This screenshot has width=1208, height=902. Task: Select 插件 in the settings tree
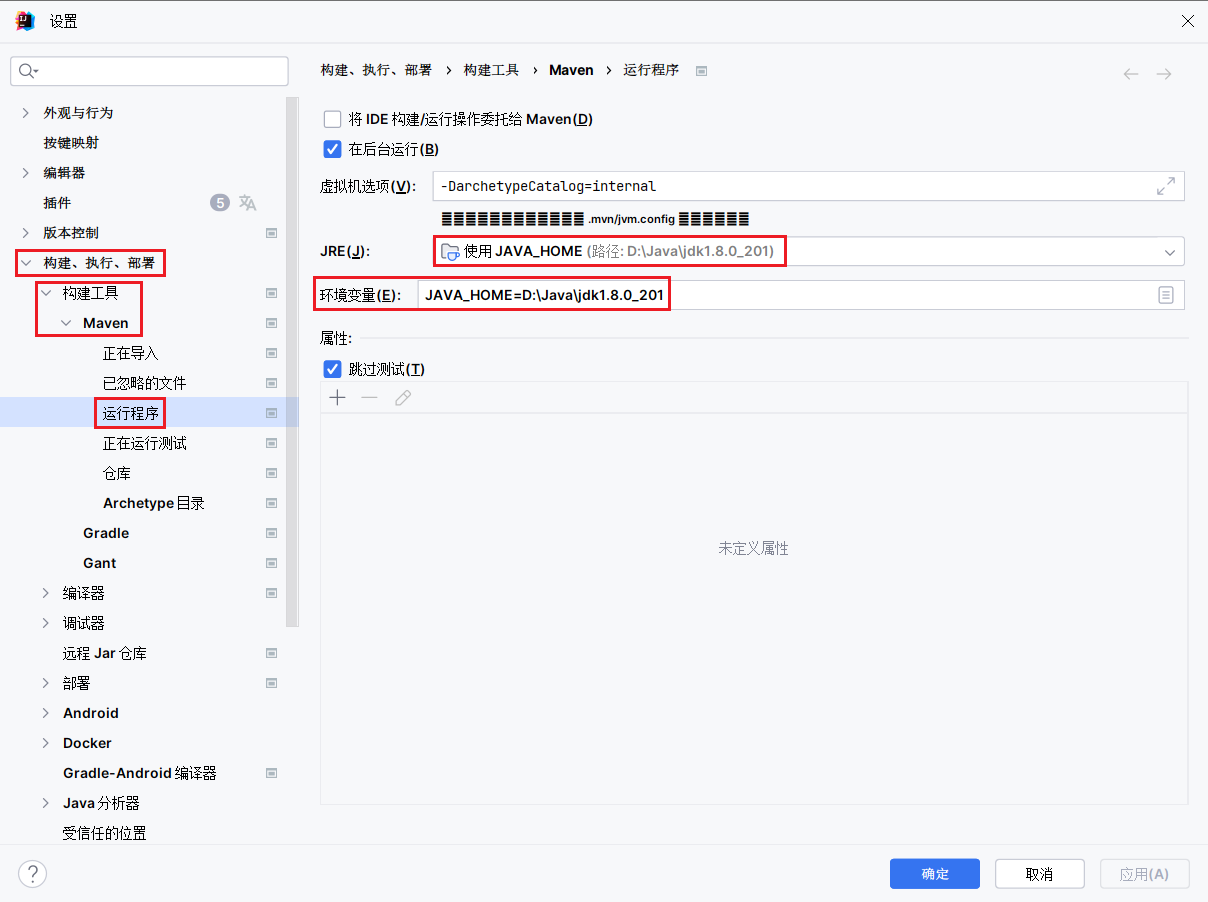click(57, 203)
